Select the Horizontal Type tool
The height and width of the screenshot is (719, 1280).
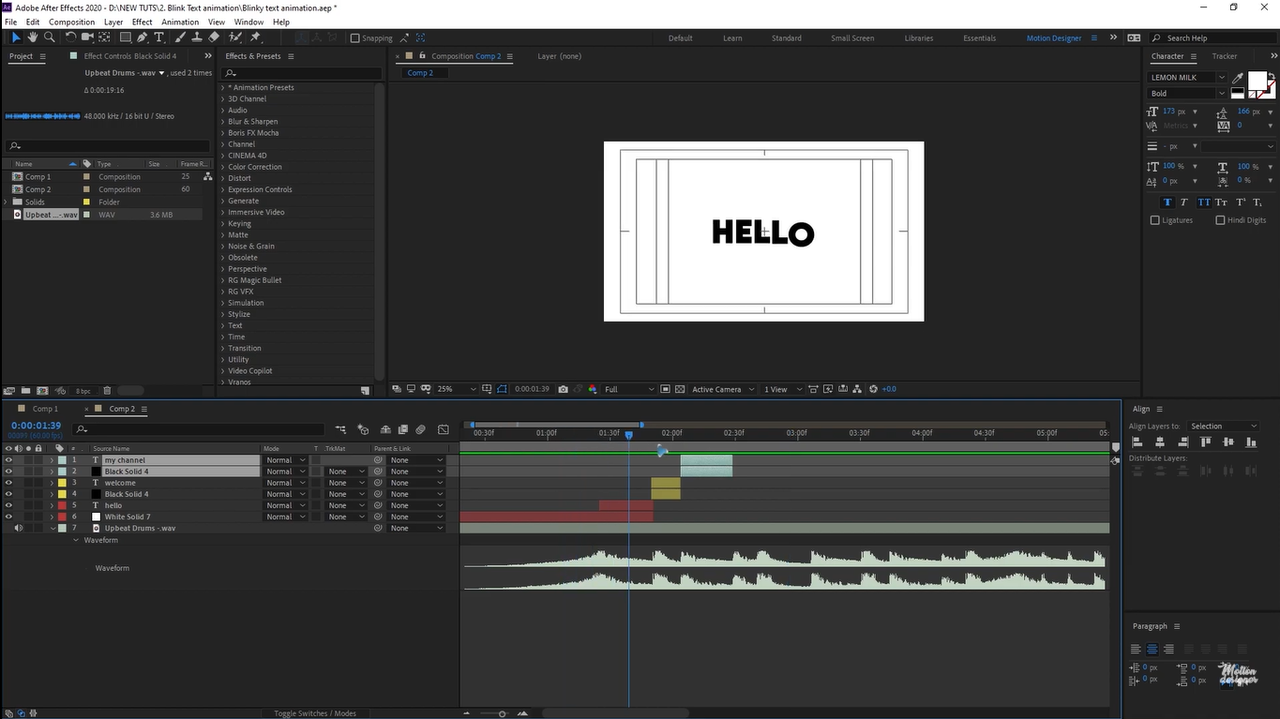click(158, 37)
